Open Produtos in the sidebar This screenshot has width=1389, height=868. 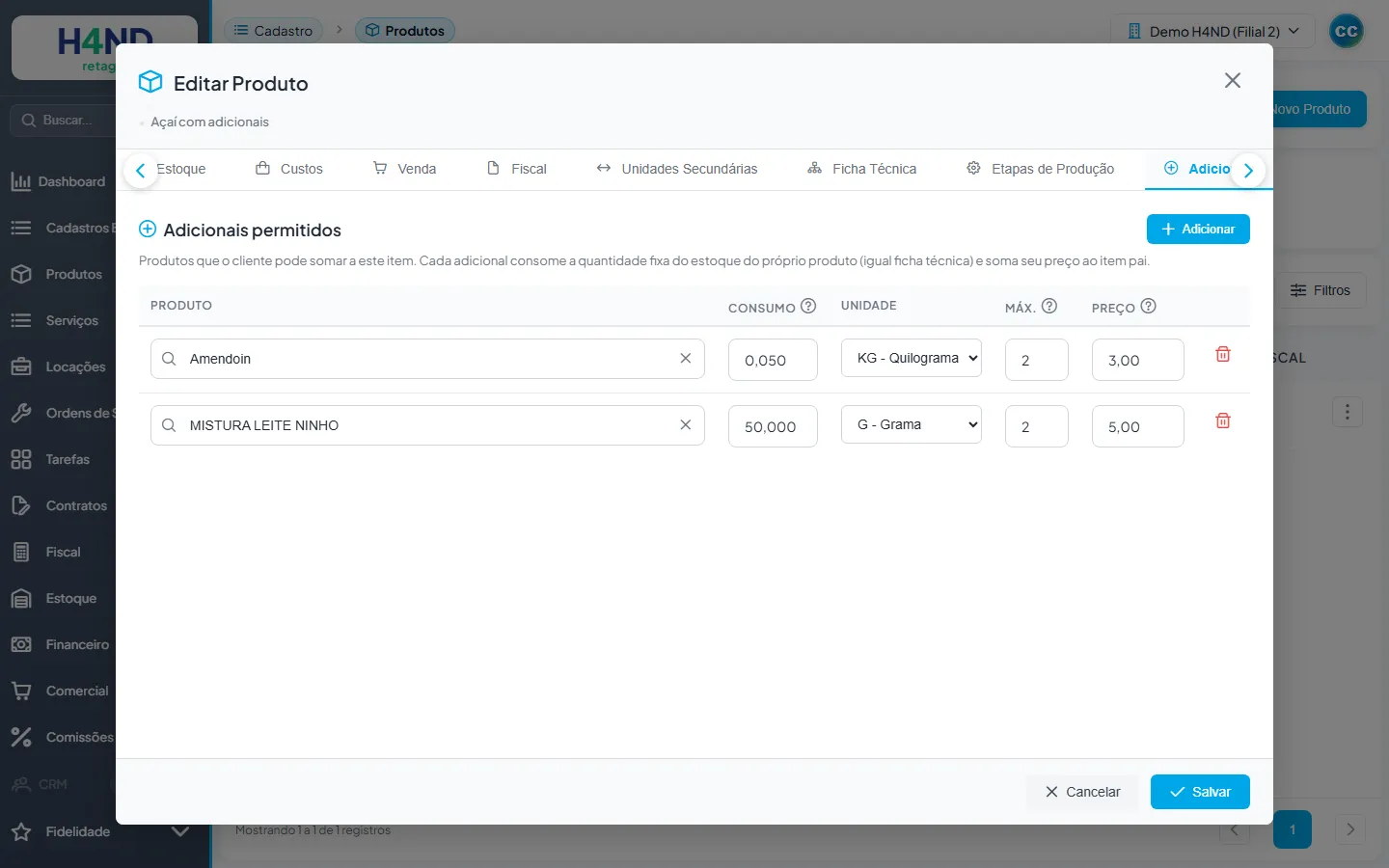58,274
